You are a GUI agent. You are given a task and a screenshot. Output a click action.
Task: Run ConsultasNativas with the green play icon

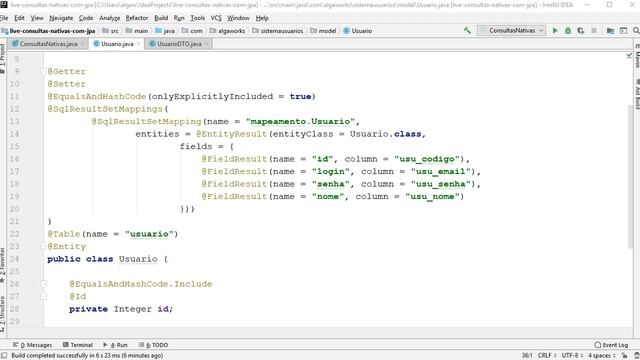(555, 31)
